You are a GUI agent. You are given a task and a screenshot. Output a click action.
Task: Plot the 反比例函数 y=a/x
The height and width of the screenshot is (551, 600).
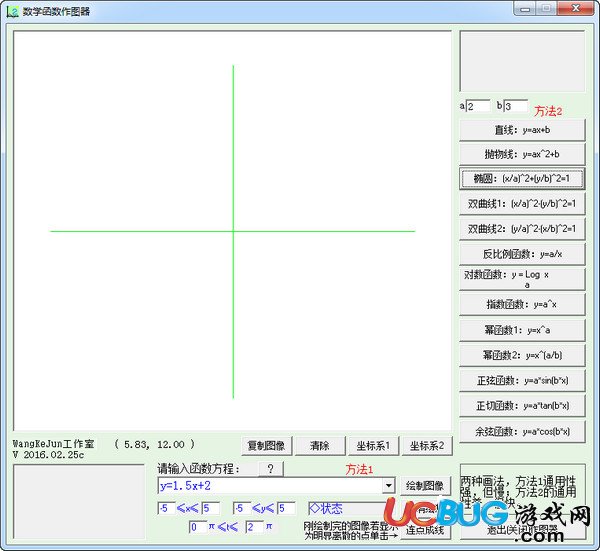pos(522,254)
